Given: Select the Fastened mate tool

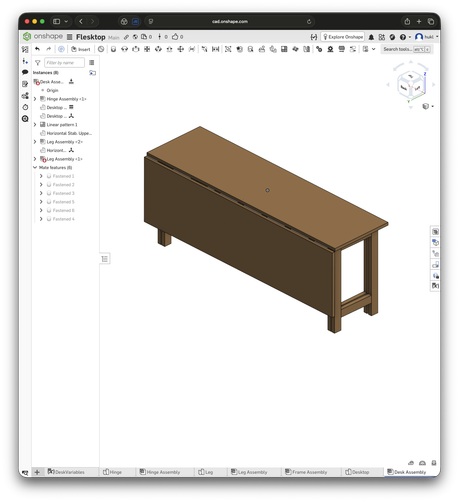Looking at the screenshot, I should [x=113, y=49].
